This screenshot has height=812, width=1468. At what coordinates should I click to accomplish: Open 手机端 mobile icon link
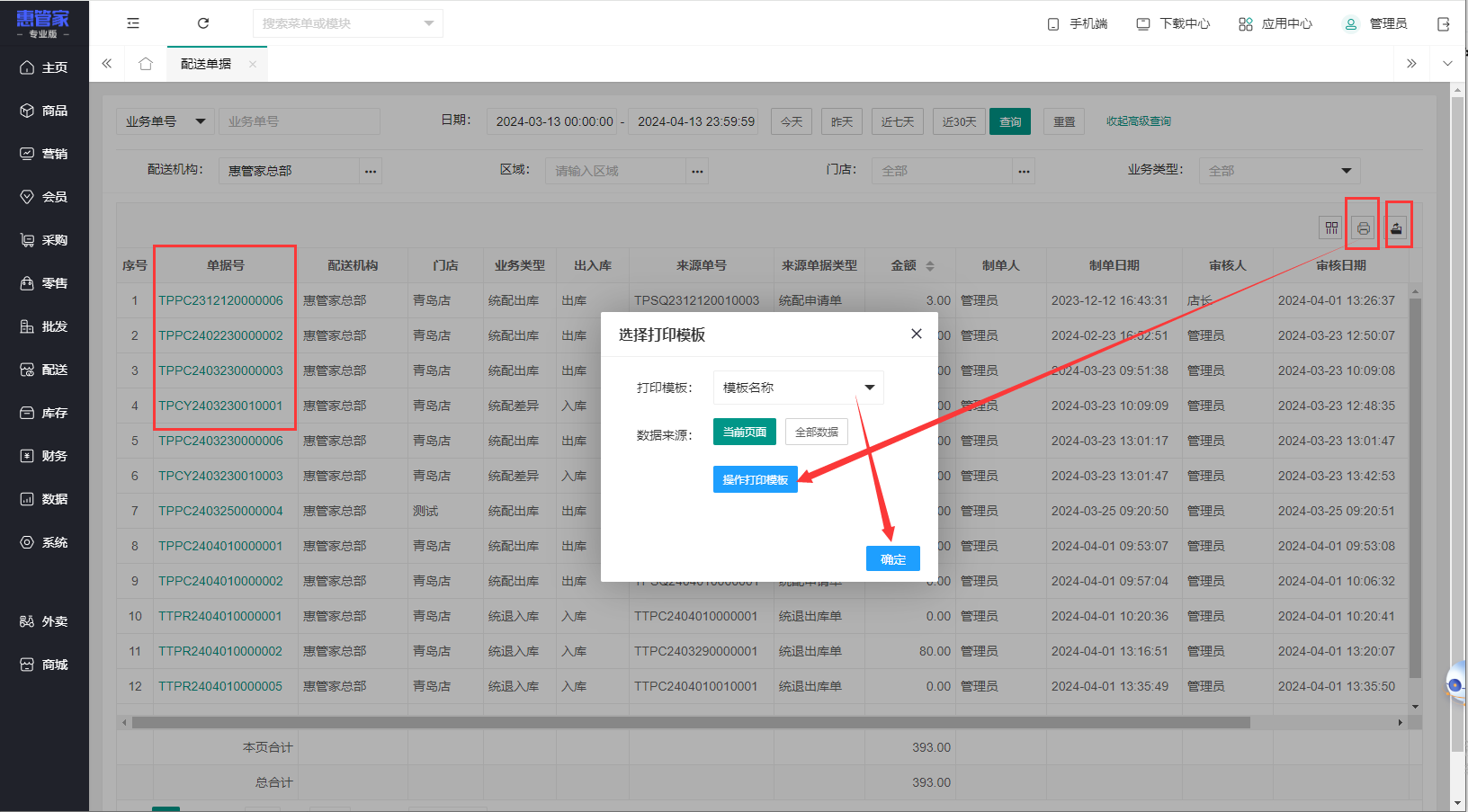click(1078, 24)
